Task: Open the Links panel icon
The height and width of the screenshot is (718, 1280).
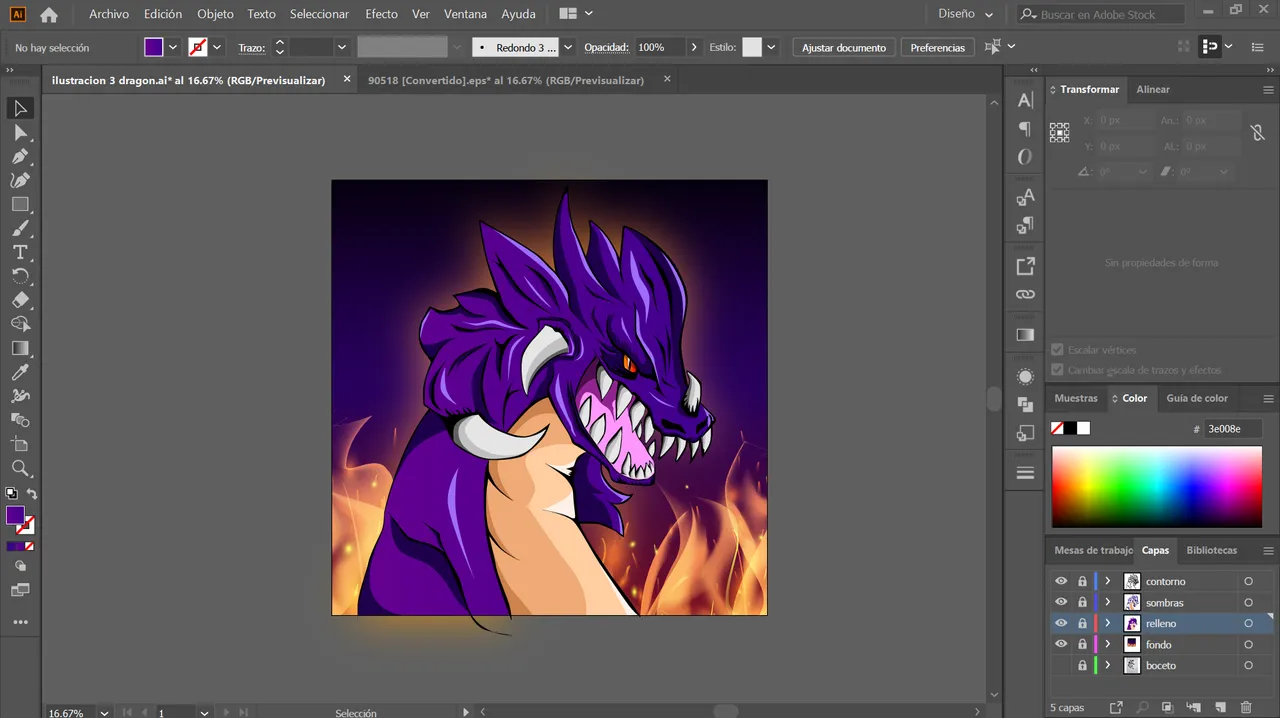Action: [x=1025, y=294]
